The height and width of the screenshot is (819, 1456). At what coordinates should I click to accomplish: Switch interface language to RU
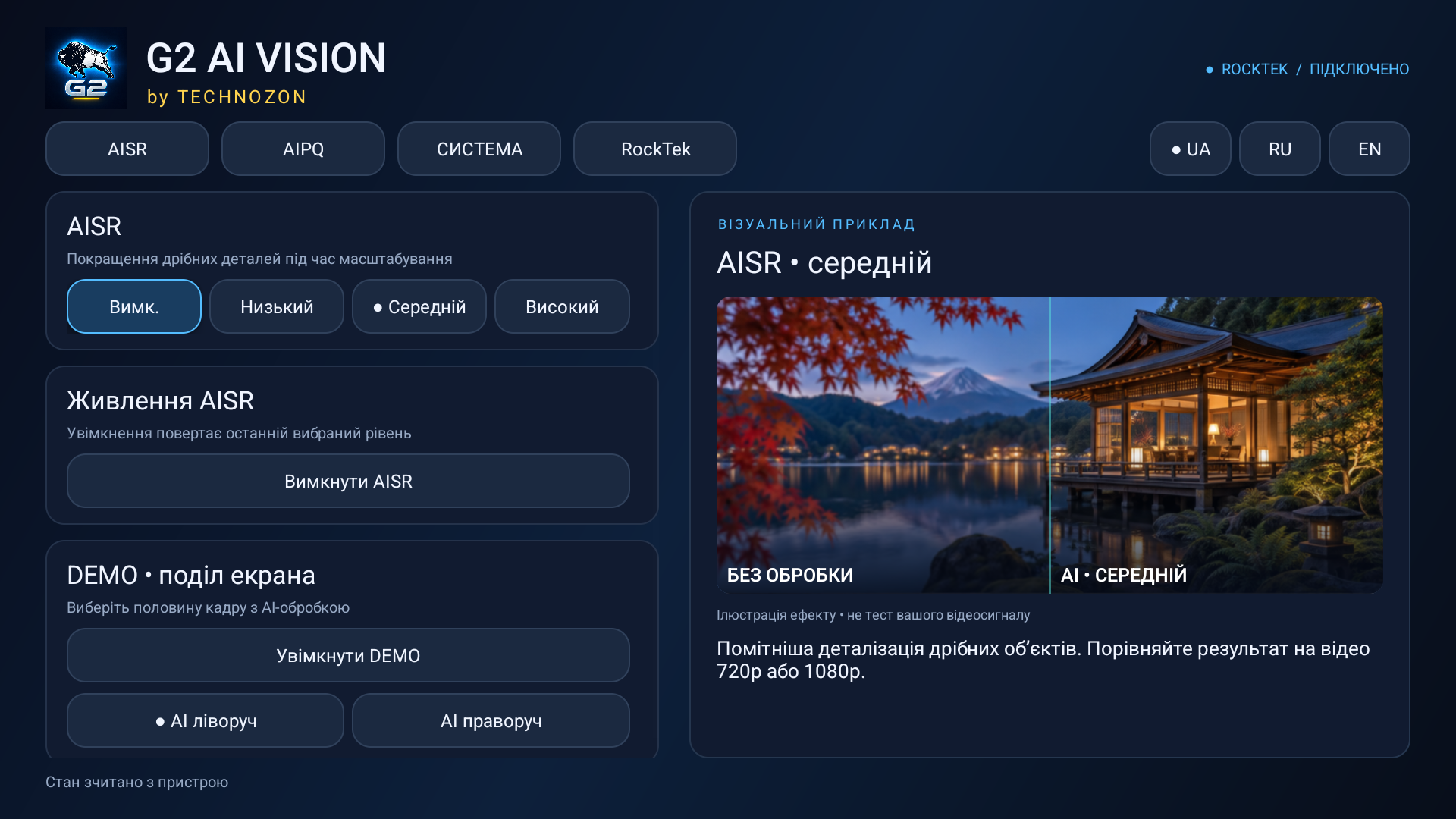[1280, 149]
